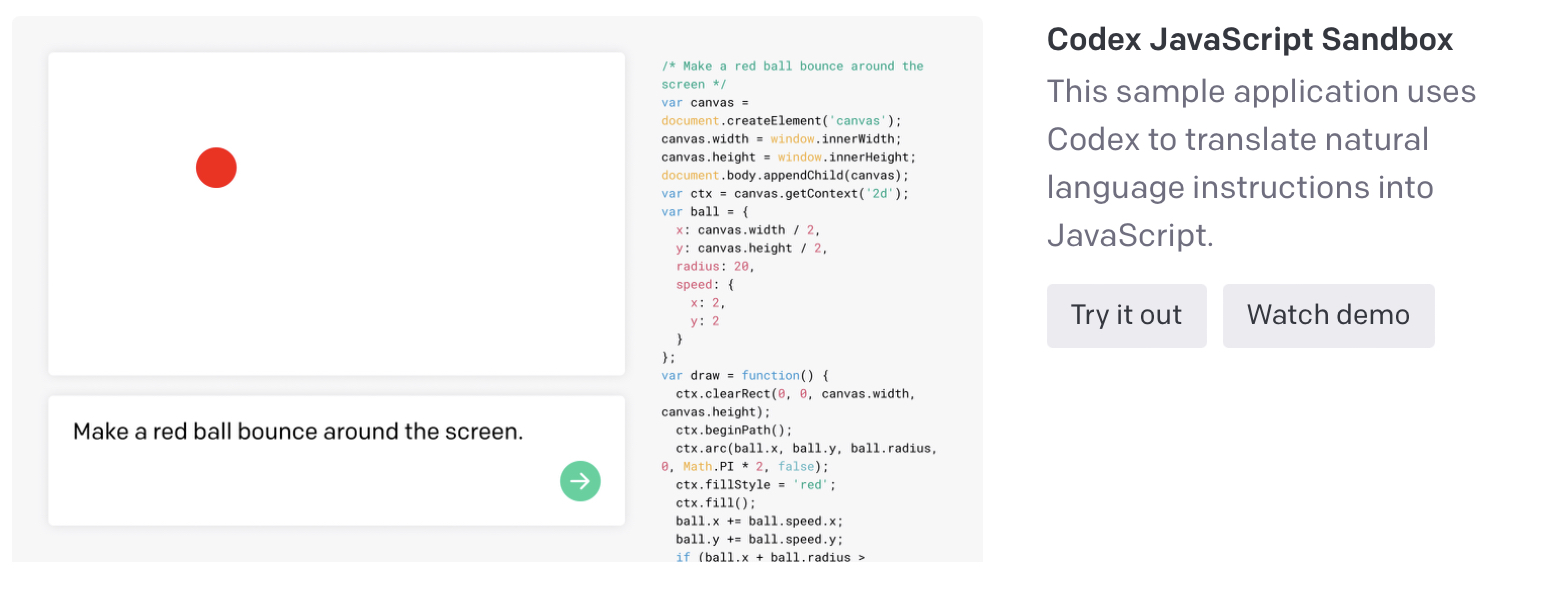Click code line "y: canvas.height / 2,"
Viewport: 1544px width, 596px height.
752,248
